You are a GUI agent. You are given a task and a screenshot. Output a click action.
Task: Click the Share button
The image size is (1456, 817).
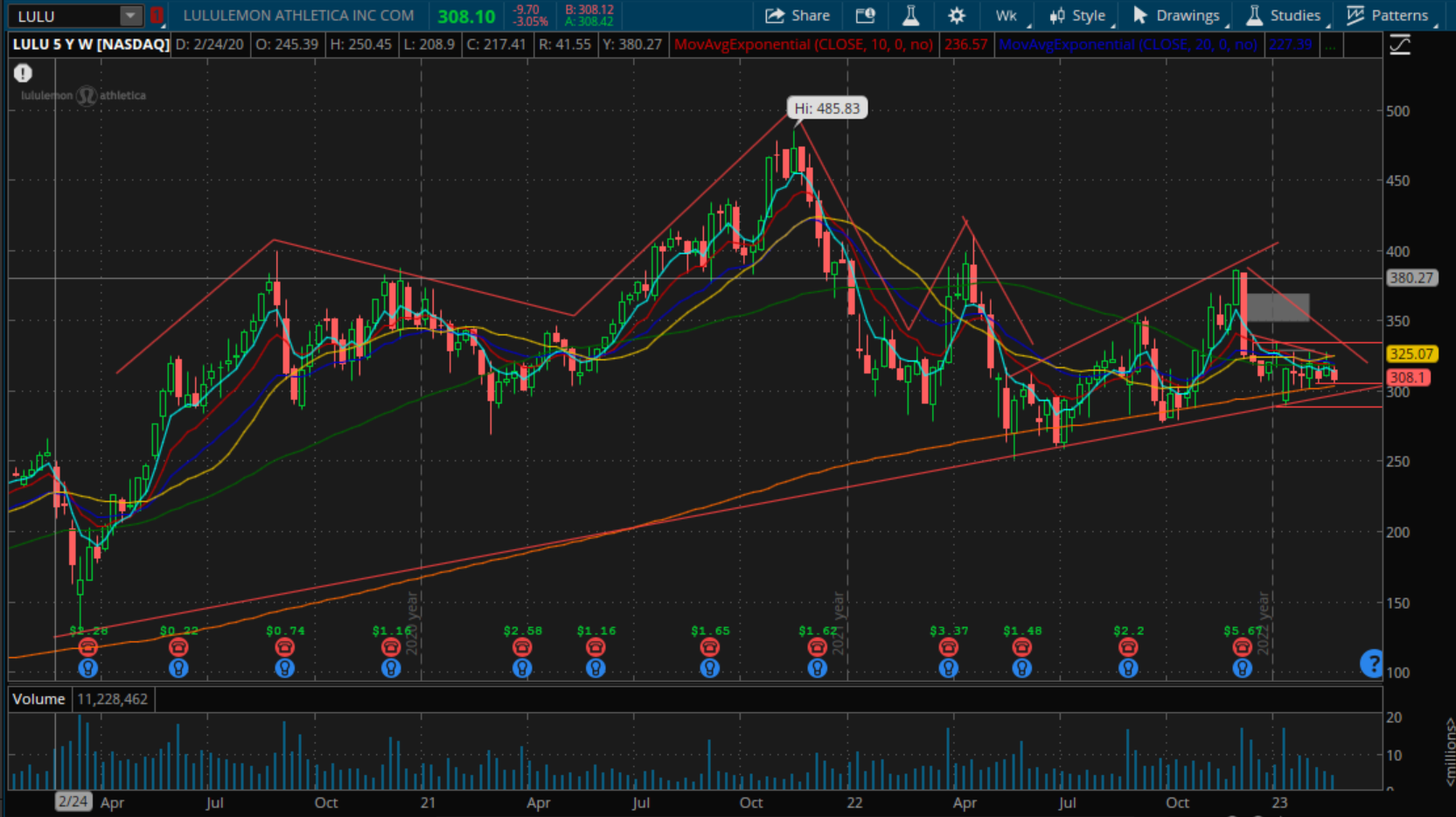[x=798, y=16]
